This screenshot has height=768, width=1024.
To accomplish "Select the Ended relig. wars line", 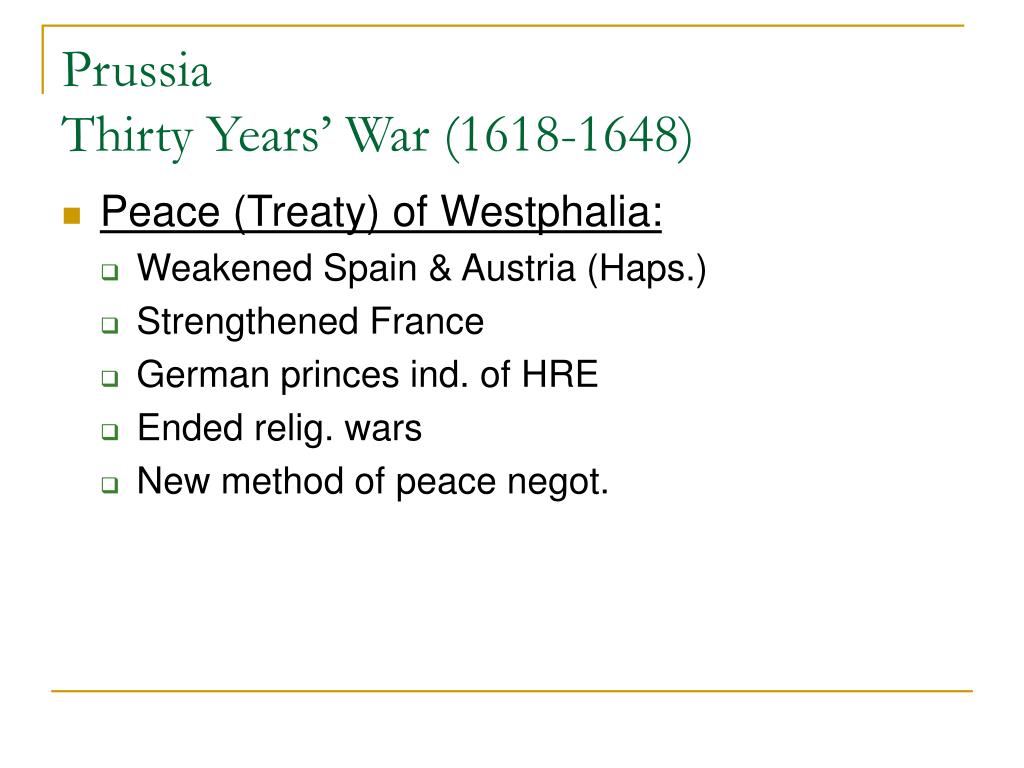I will coord(280,429).
